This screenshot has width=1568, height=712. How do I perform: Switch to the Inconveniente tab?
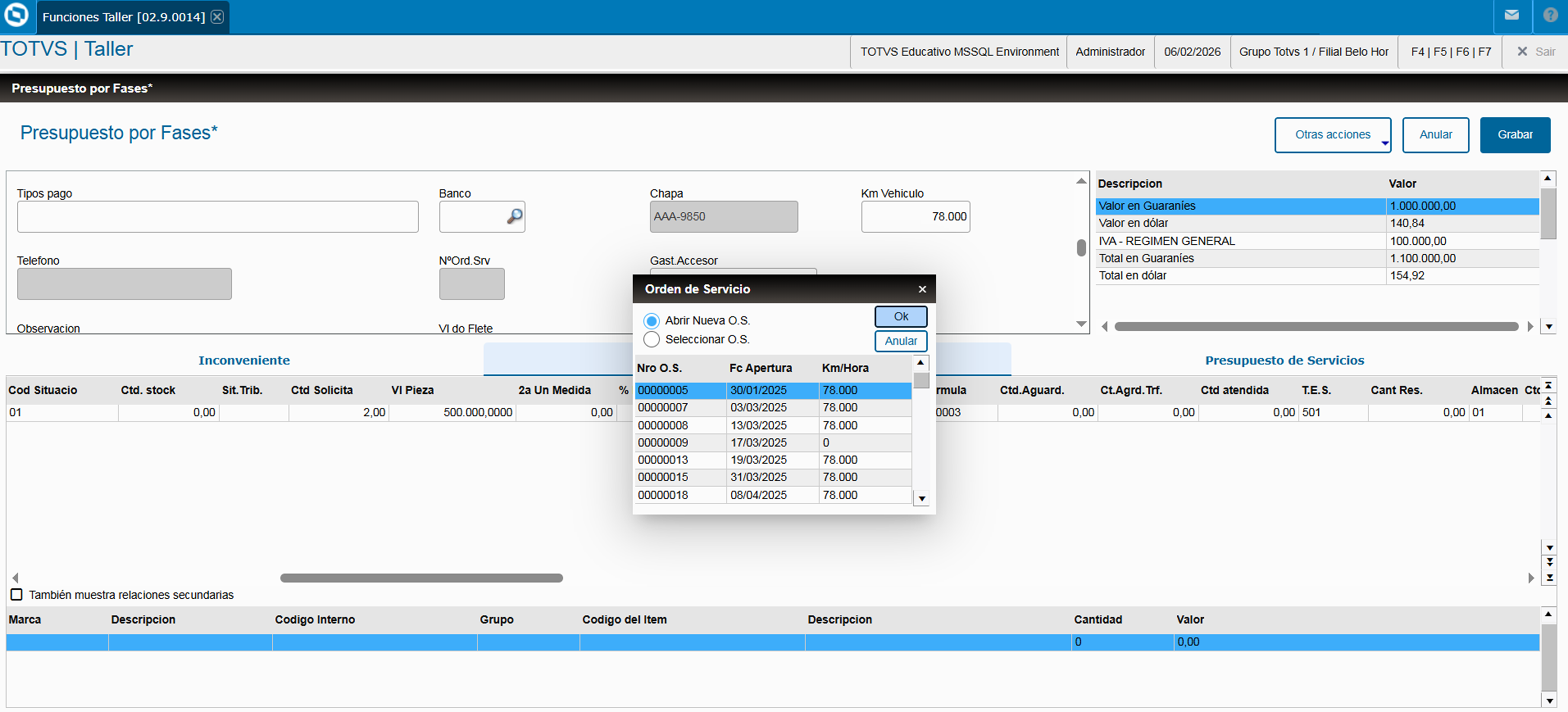point(243,360)
